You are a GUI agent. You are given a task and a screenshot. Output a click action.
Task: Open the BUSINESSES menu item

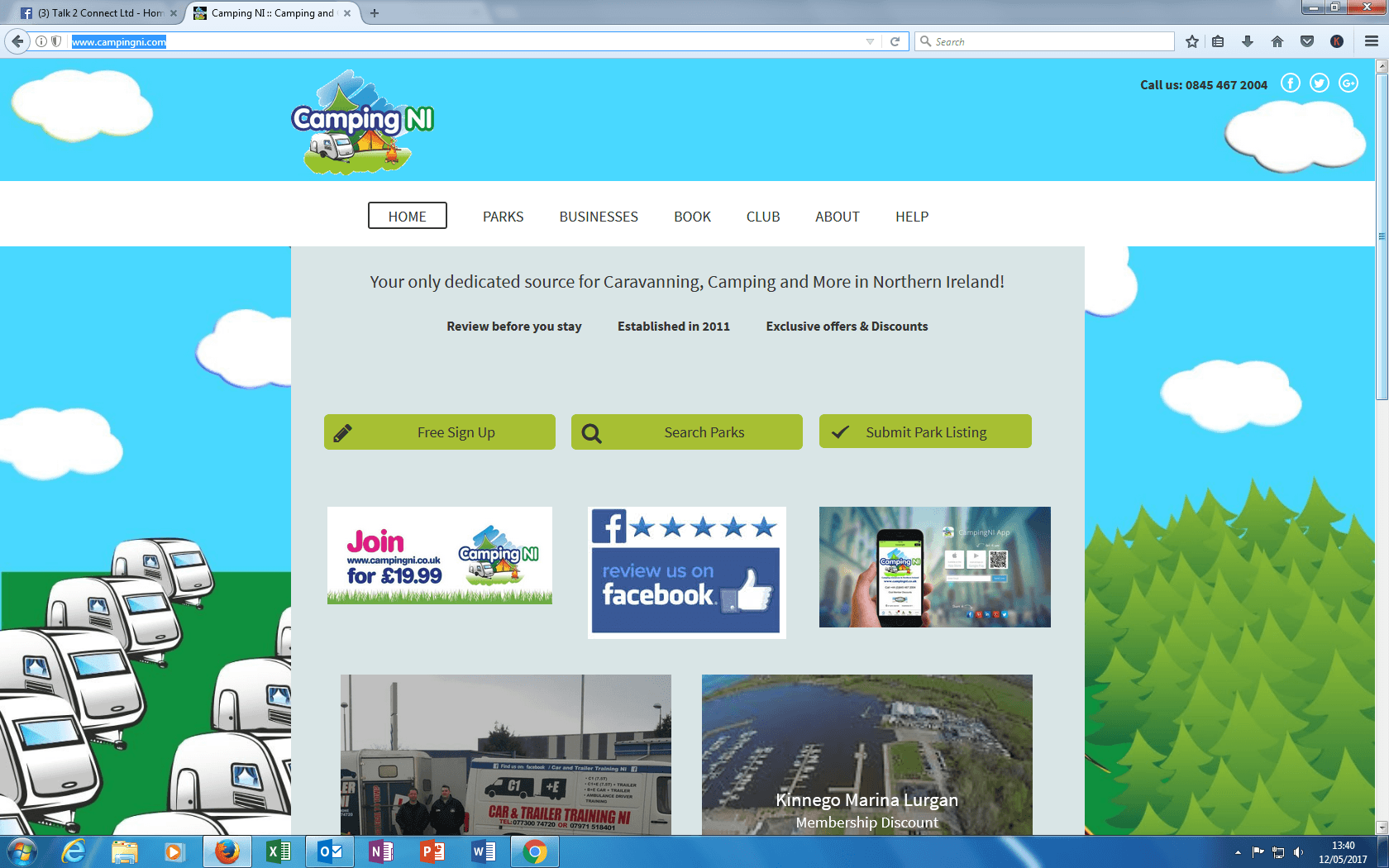599,217
